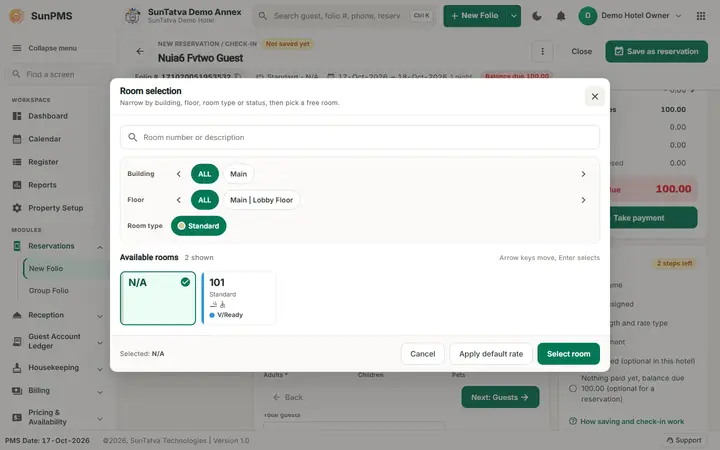Viewport: 720px width, 450px height.
Task: Click the Housekeeping icon
Action: (x=17, y=368)
